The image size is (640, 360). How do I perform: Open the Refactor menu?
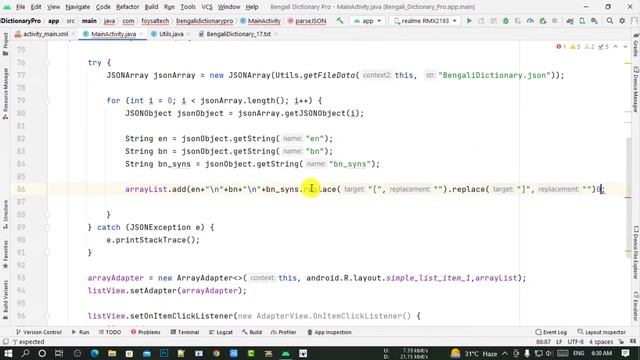point(127,7)
